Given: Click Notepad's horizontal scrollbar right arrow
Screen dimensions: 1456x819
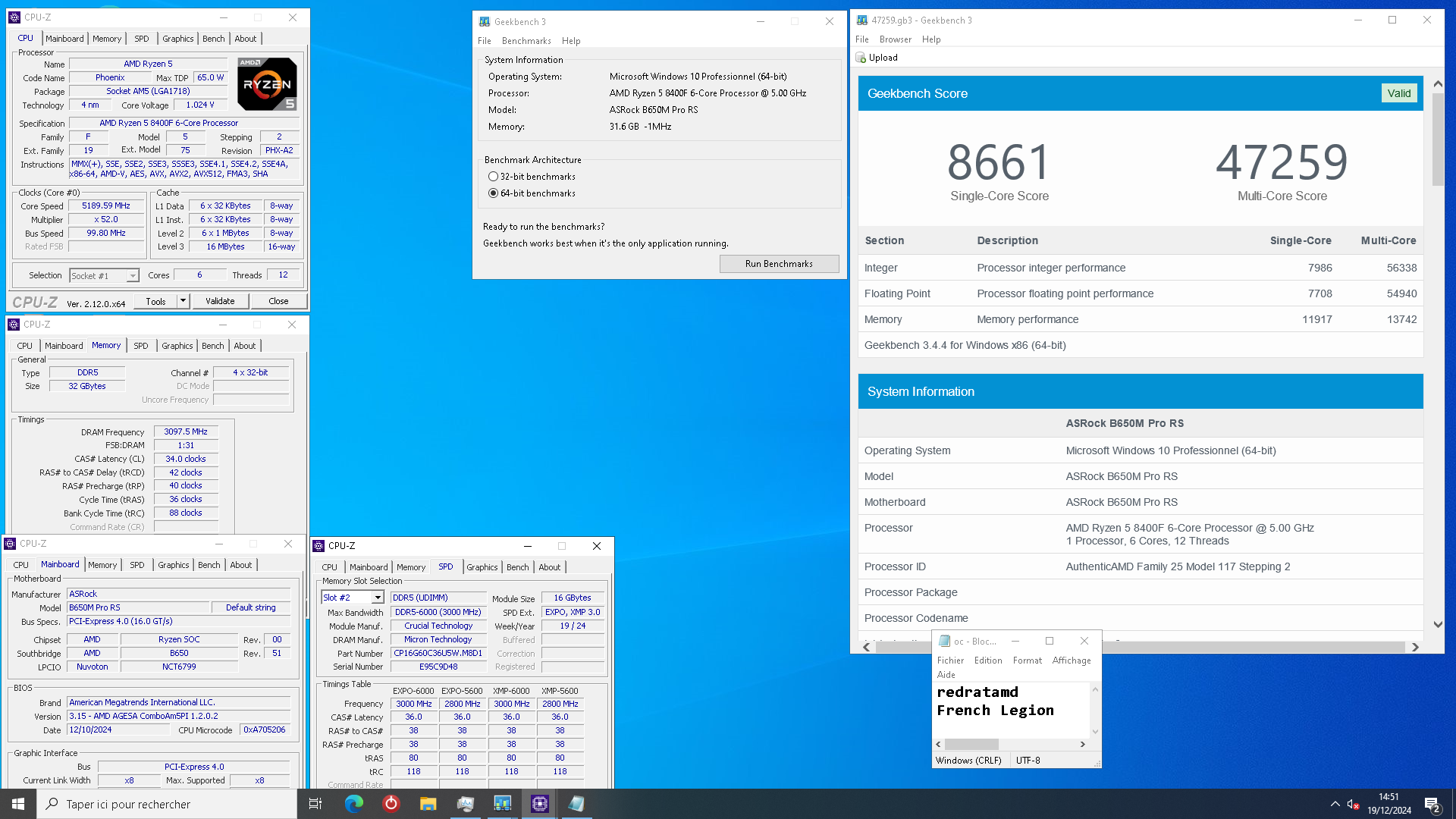Looking at the screenshot, I should click(x=1083, y=745).
